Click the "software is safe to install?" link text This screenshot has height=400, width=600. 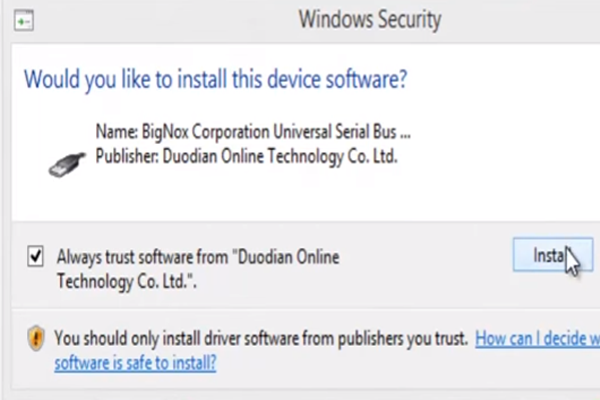click(135, 361)
